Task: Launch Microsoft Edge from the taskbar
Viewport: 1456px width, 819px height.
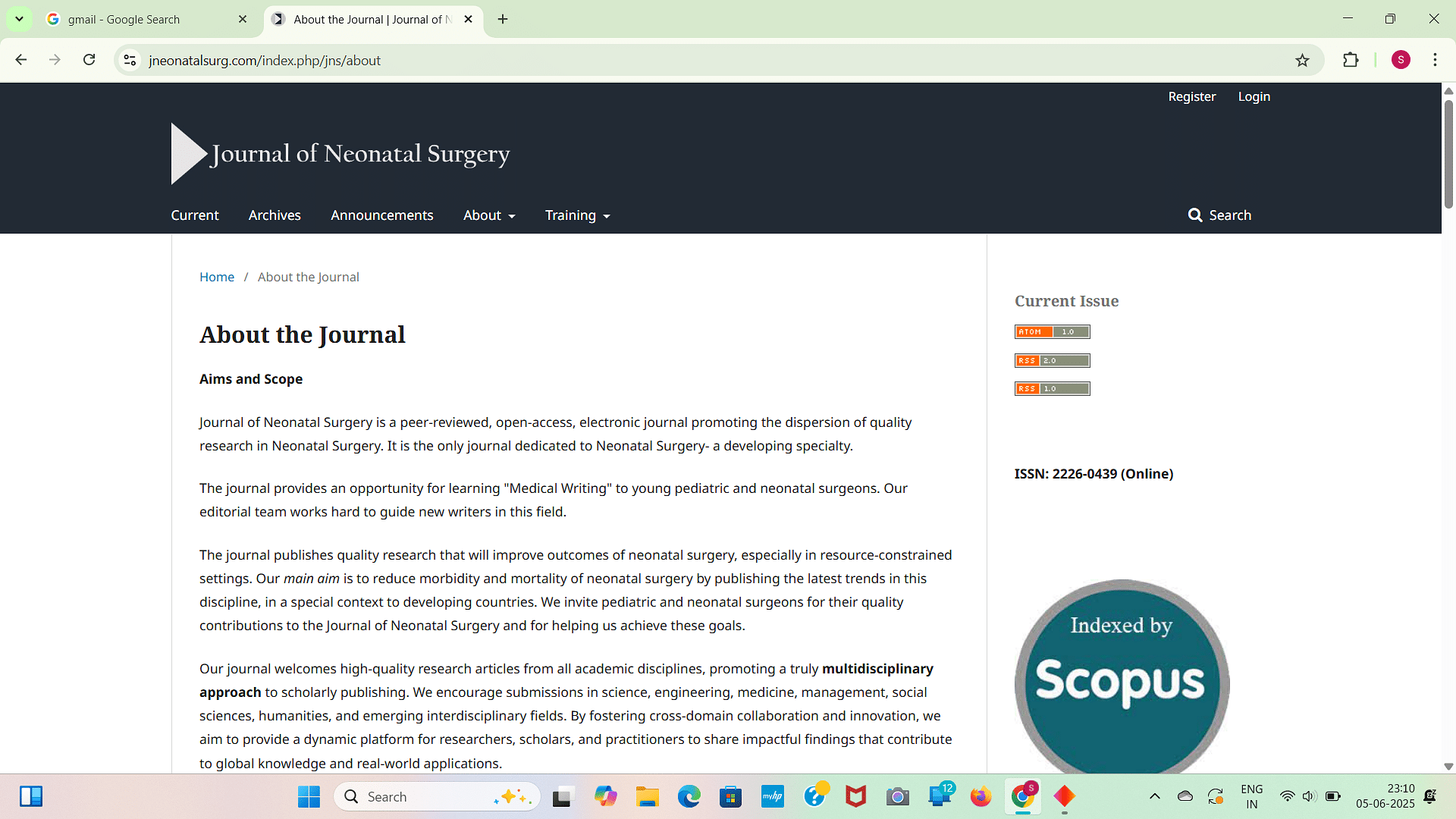Action: 689,796
